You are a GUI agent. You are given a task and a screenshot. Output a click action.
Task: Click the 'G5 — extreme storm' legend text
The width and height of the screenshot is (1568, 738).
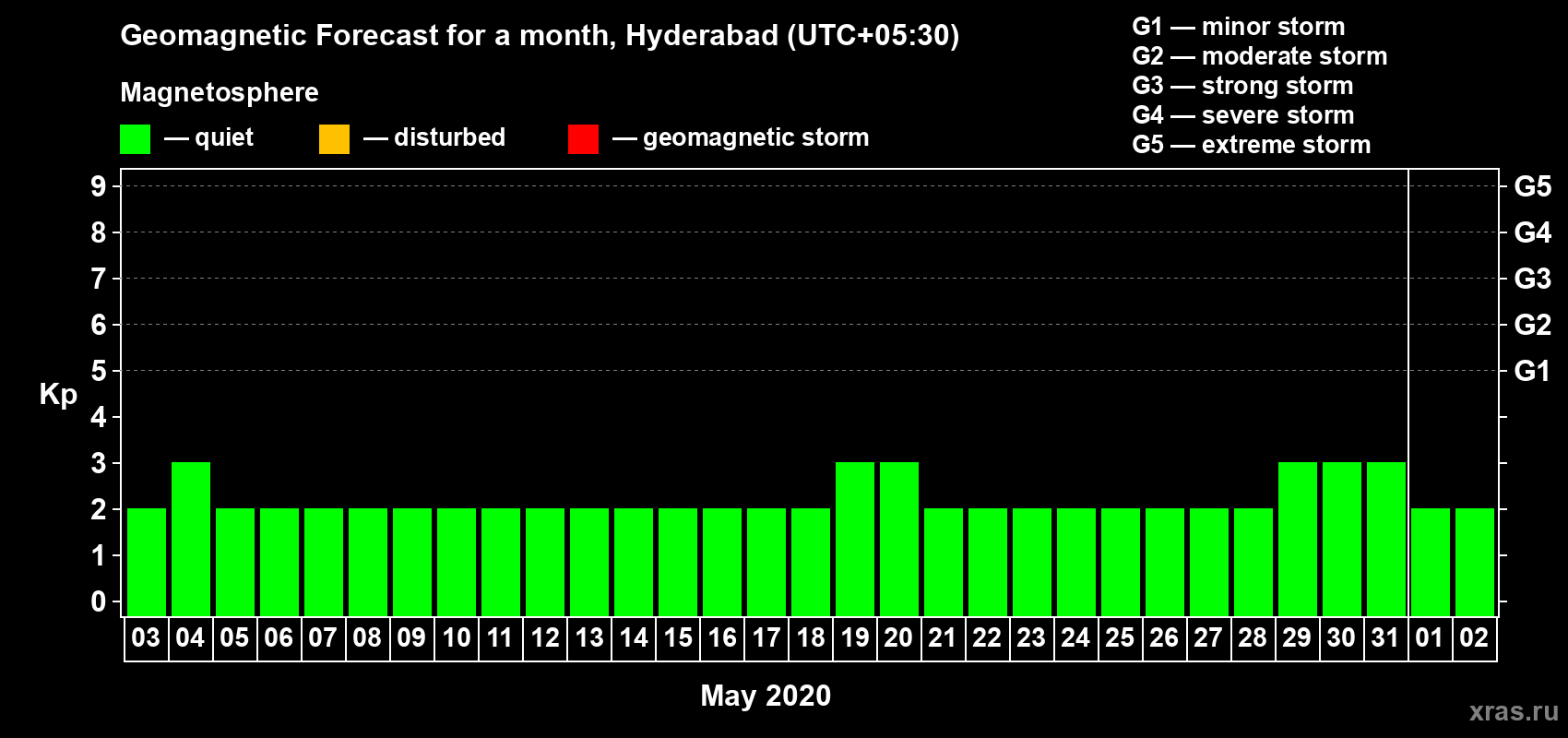(1252, 145)
